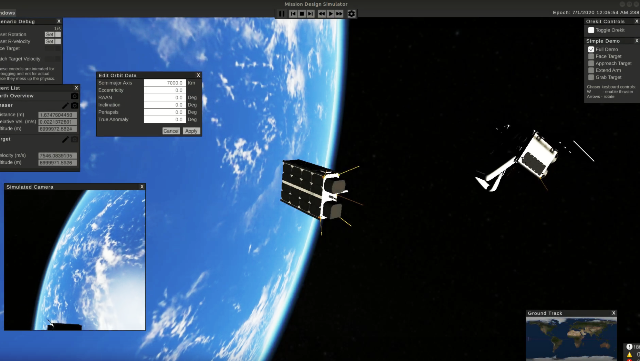Click the Ground Track world map

(571, 339)
